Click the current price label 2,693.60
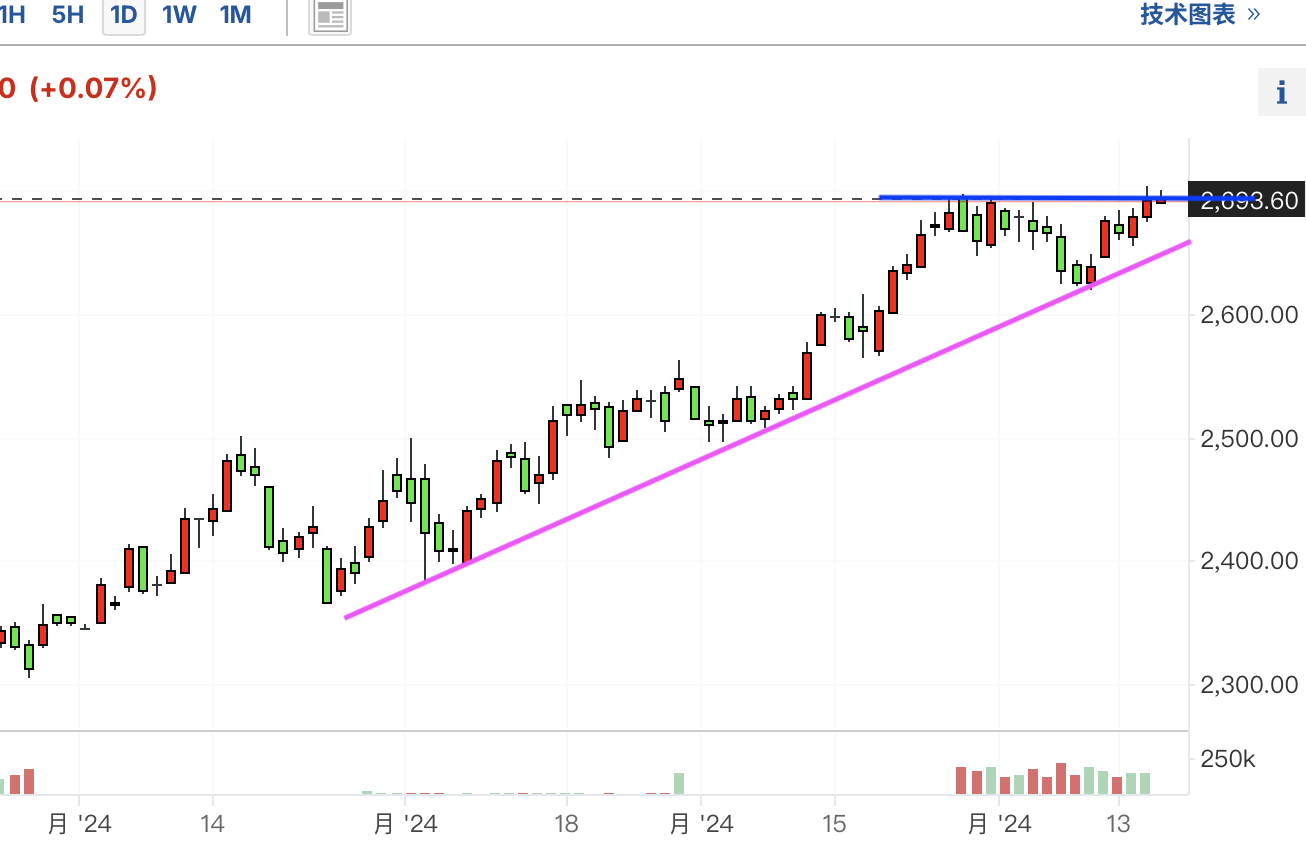The height and width of the screenshot is (860, 1306). (1245, 201)
